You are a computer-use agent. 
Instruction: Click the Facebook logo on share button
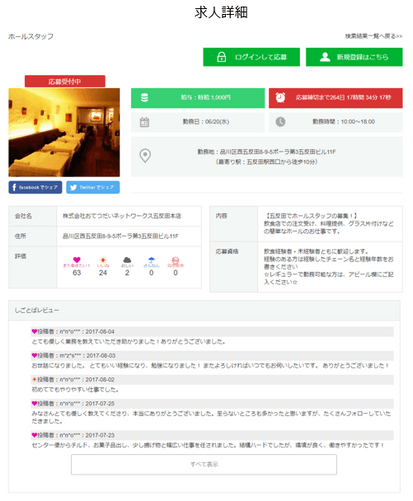tap(14, 187)
